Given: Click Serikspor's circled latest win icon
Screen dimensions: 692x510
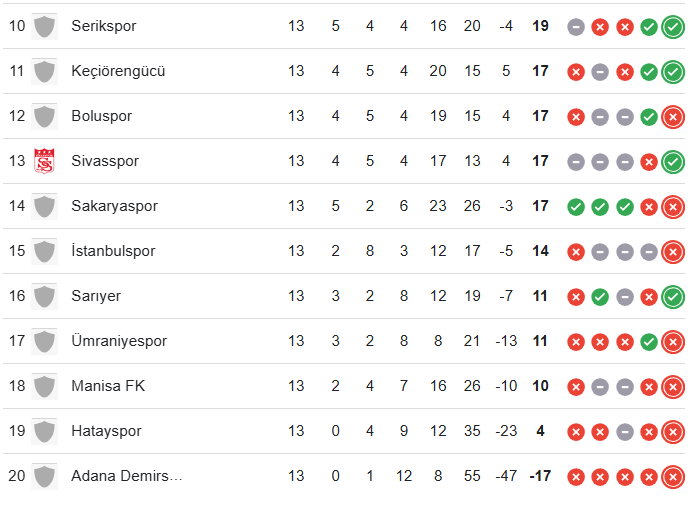Looking at the screenshot, I should [673, 27].
